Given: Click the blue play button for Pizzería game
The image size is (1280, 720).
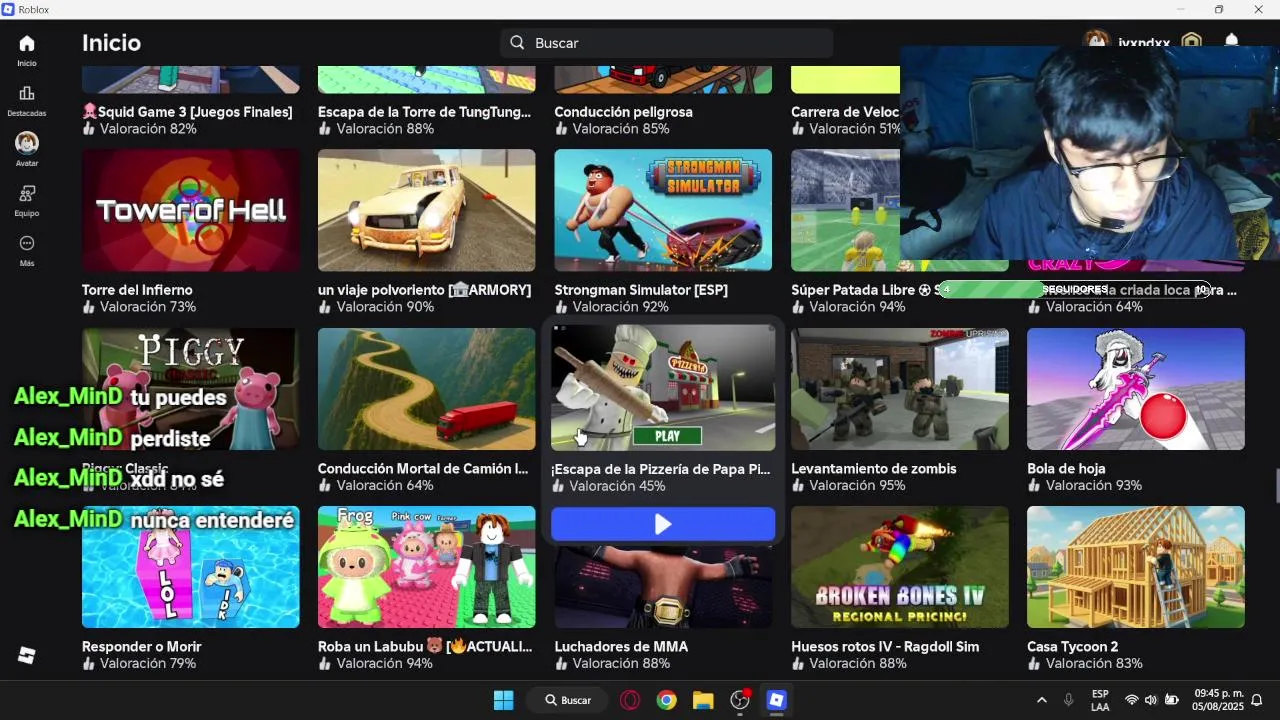Looking at the screenshot, I should [x=663, y=524].
